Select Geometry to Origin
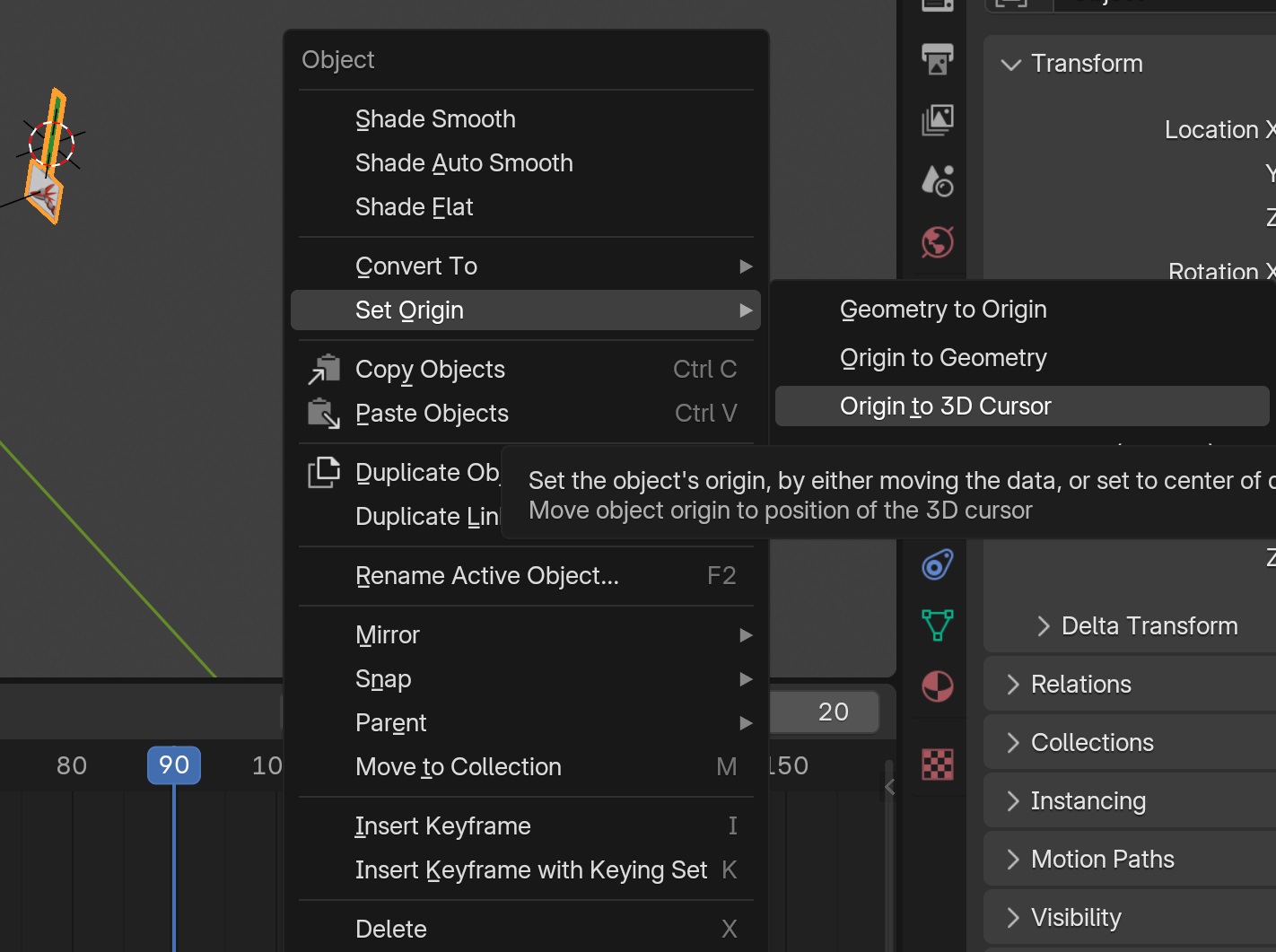 pyautogui.click(x=1022, y=310)
